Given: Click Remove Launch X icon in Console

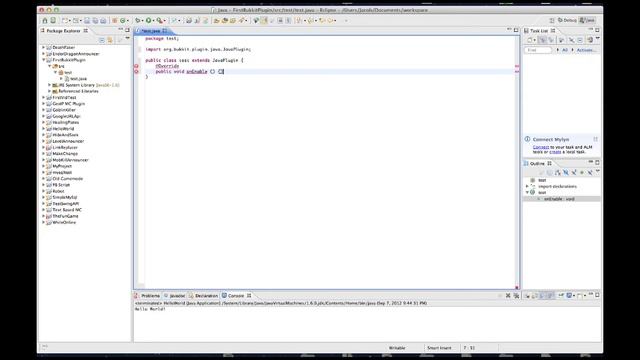Looking at the screenshot, I should tap(508, 296).
